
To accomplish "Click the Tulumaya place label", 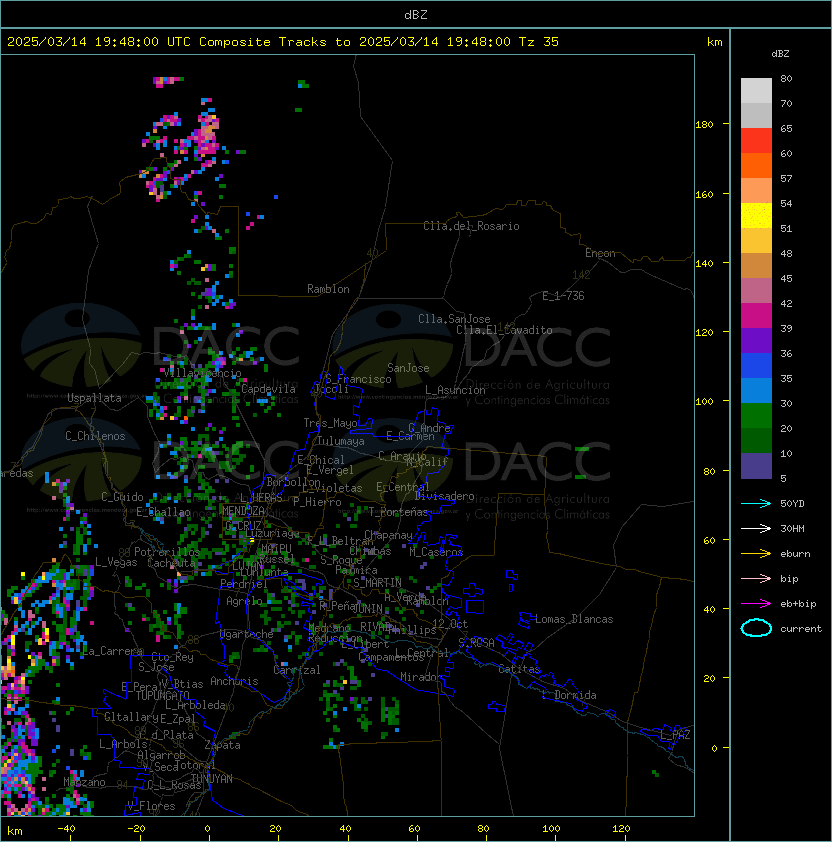I will 341,441.
